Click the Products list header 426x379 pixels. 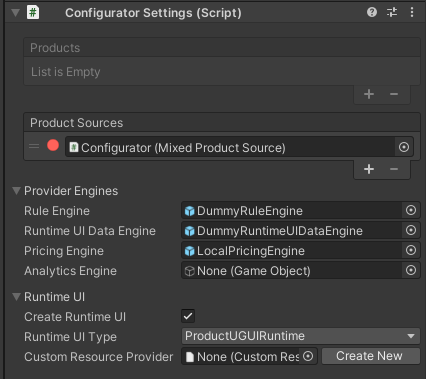222,47
